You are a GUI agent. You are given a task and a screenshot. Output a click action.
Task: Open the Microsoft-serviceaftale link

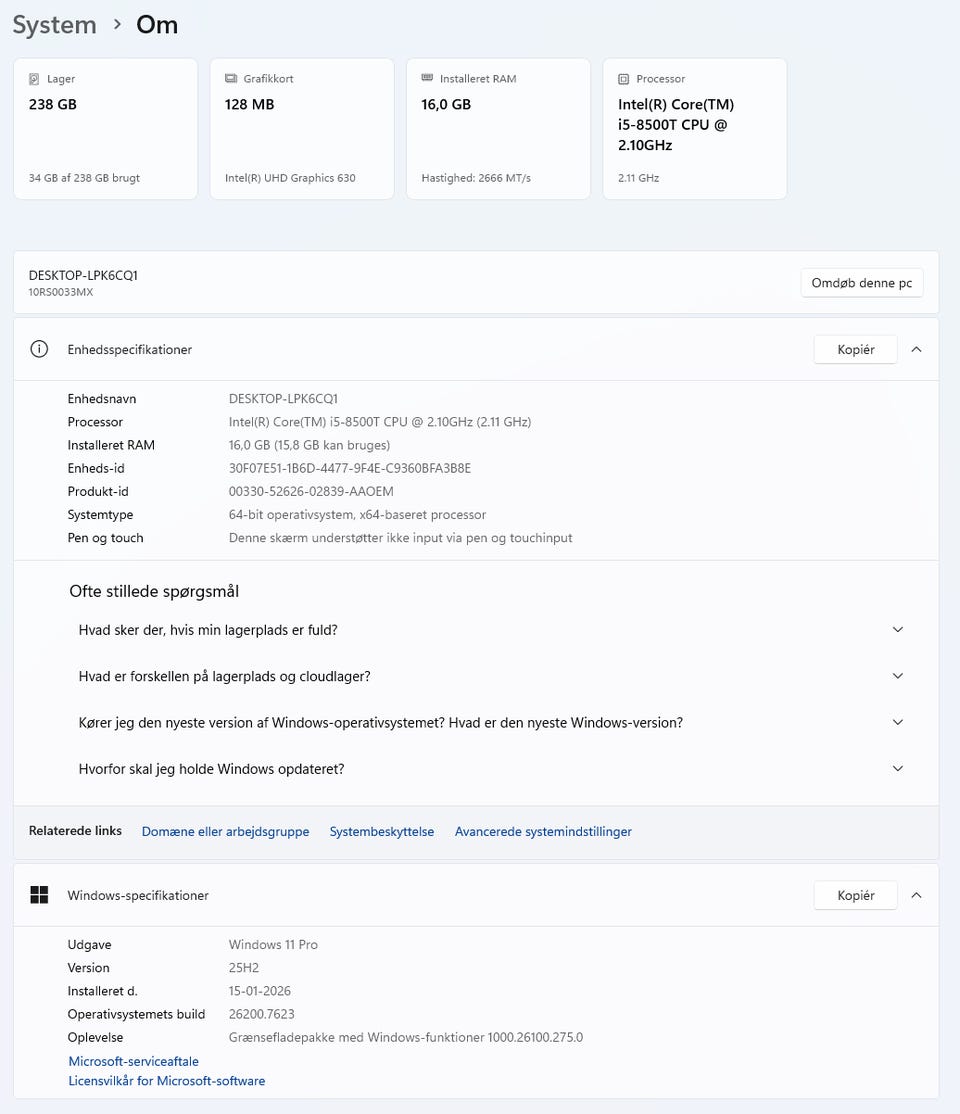coord(133,1061)
